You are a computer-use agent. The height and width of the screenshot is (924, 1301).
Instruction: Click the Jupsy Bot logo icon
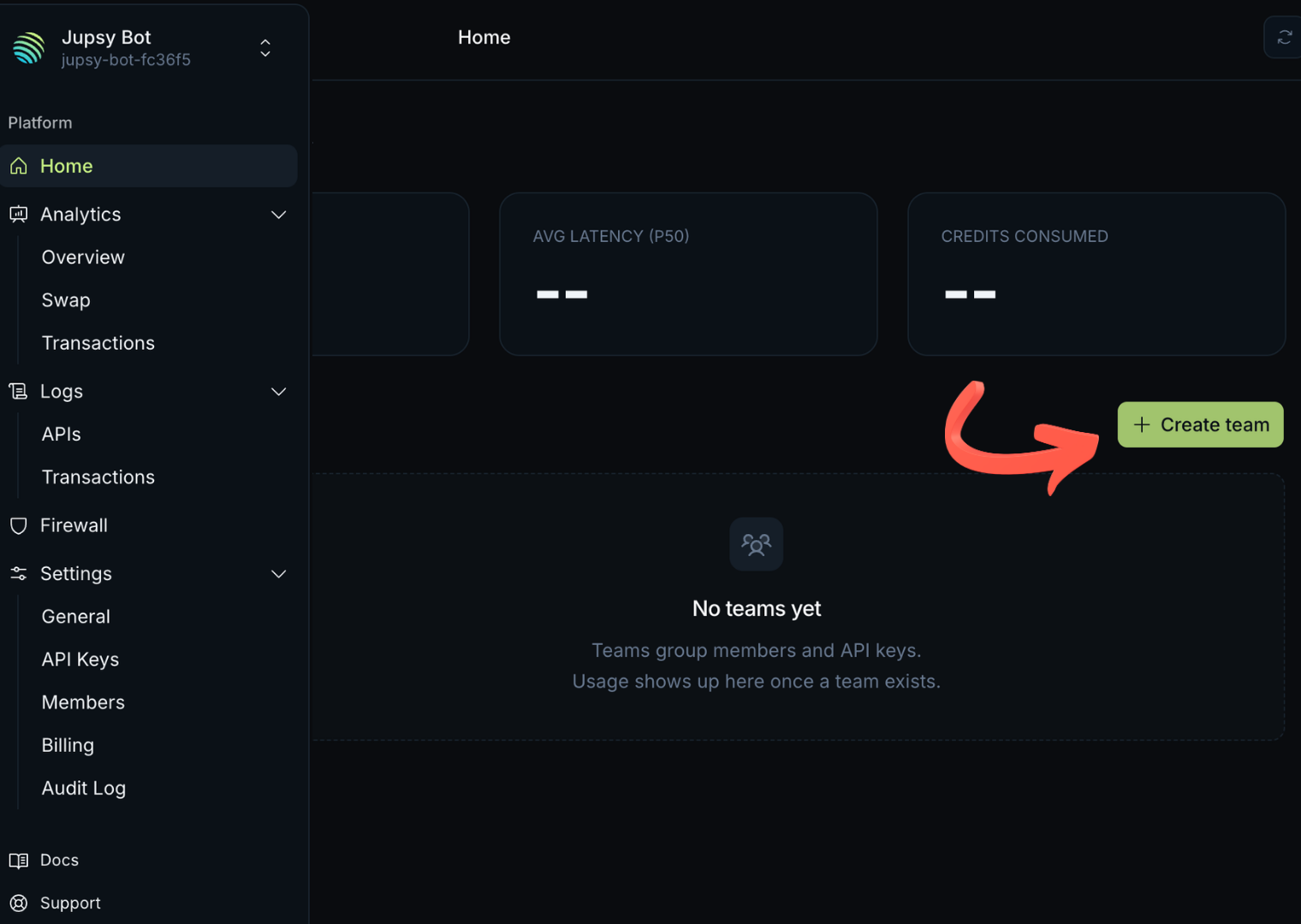click(29, 48)
